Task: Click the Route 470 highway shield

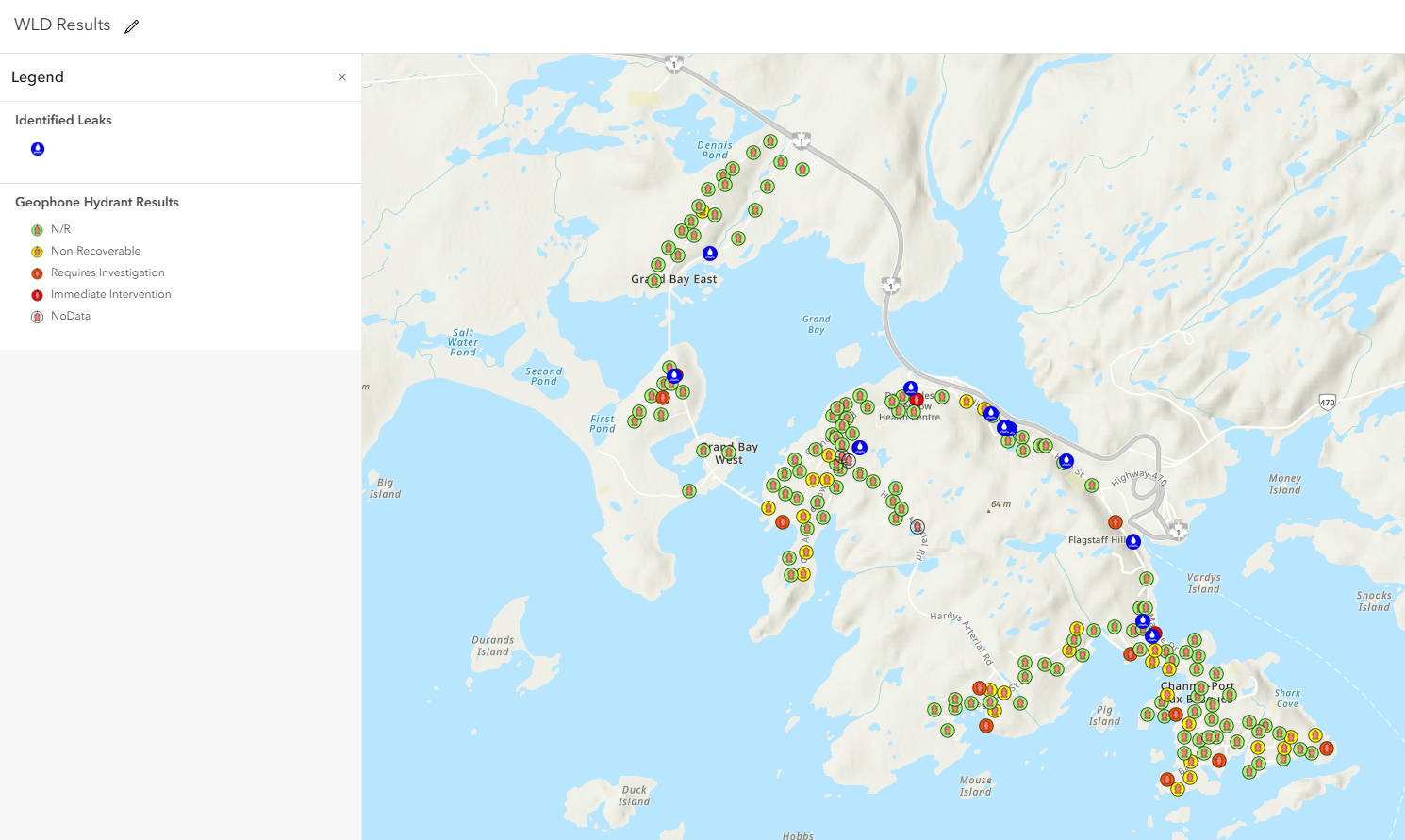Action: coord(1328,403)
